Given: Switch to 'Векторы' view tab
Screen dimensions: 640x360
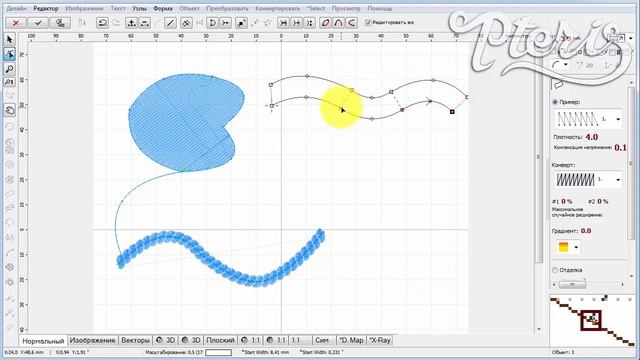Looking at the screenshot, I should coord(136,340).
